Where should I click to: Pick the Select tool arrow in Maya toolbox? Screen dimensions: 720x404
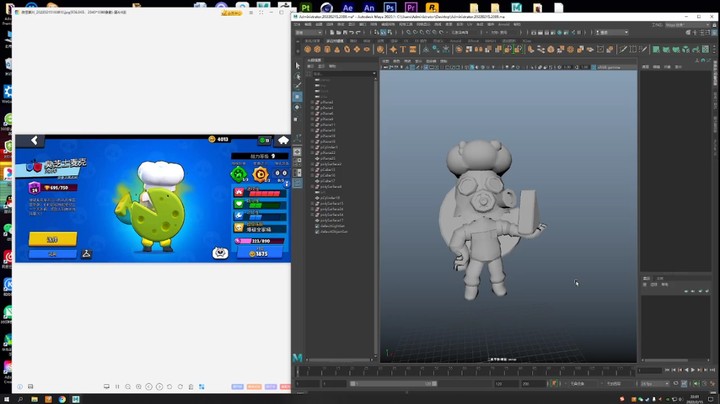(298, 66)
